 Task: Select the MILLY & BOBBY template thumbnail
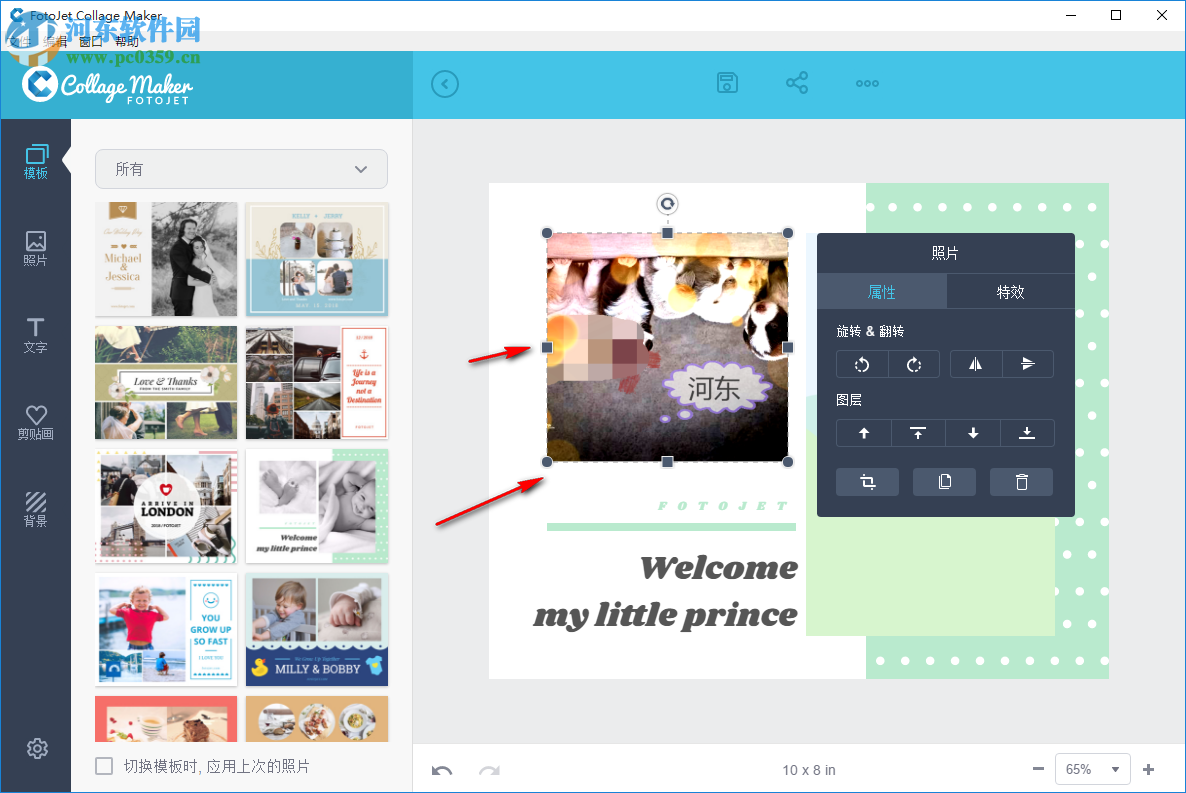tap(316, 630)
